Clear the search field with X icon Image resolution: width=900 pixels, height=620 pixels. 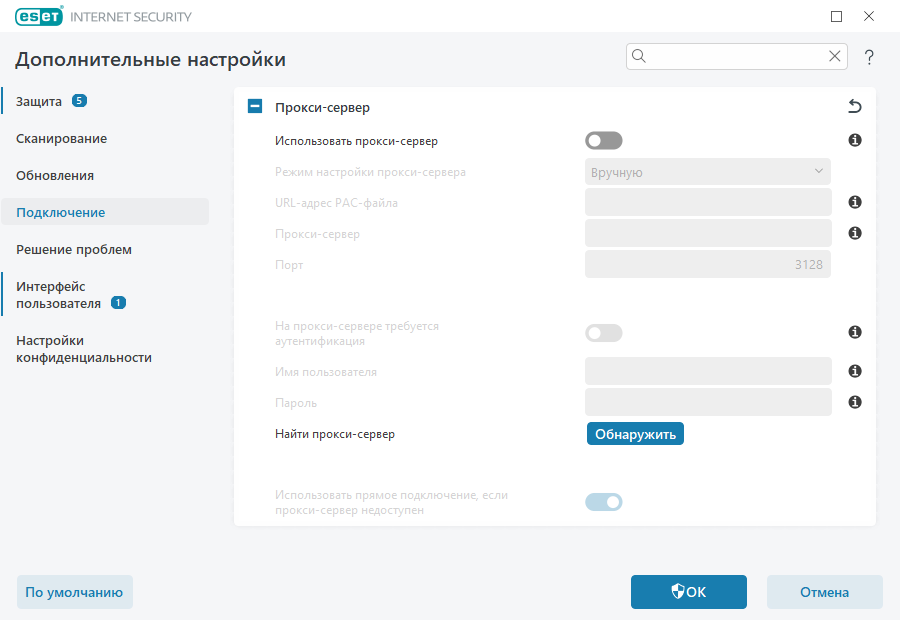coord(835,56)
